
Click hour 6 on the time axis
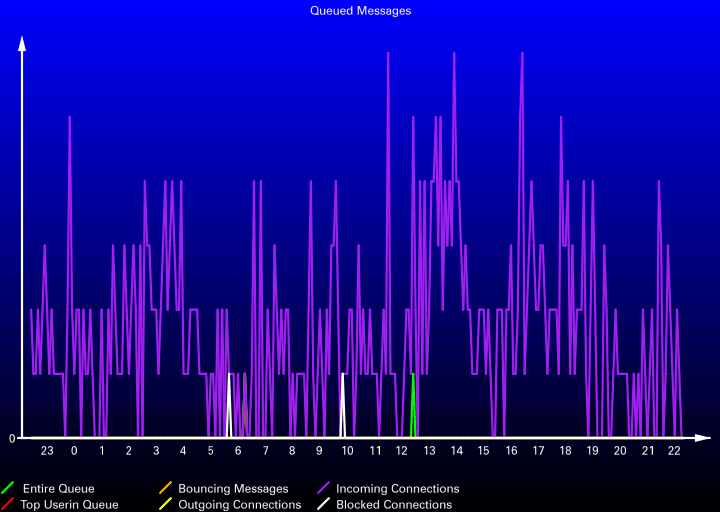(238, 451)
